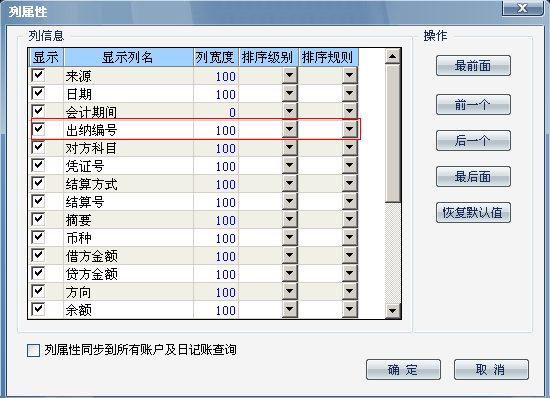Open 排序规则 dropdown for 出纳编号 row
The height and width of the screenshot is (398, 550).
coord(350,129)
